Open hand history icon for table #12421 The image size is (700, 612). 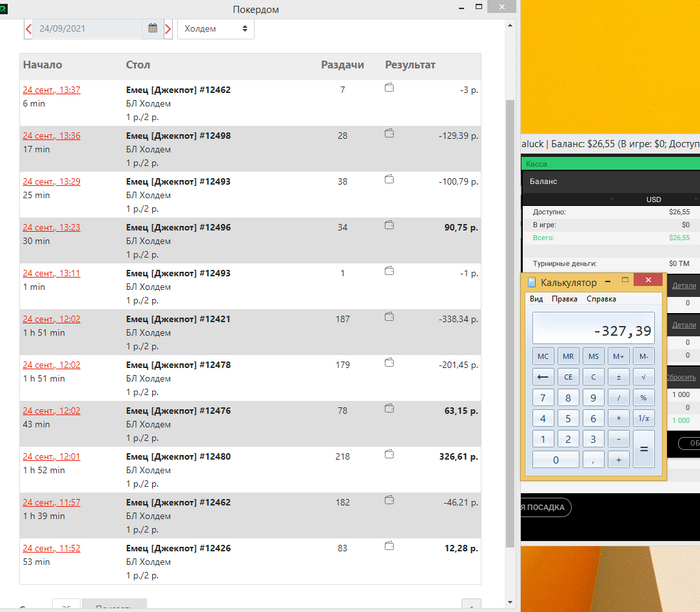[389, 316]
